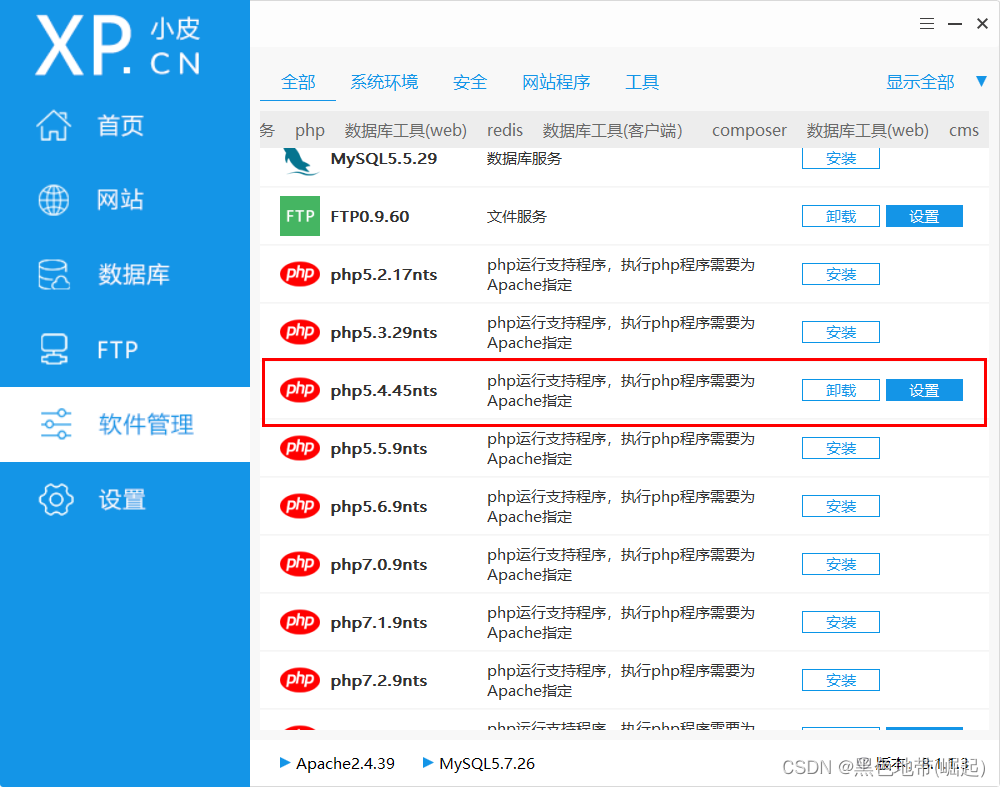Open settings for php5.4.45nts
Screen dimensions: 1000x787
tap(924, 390)
